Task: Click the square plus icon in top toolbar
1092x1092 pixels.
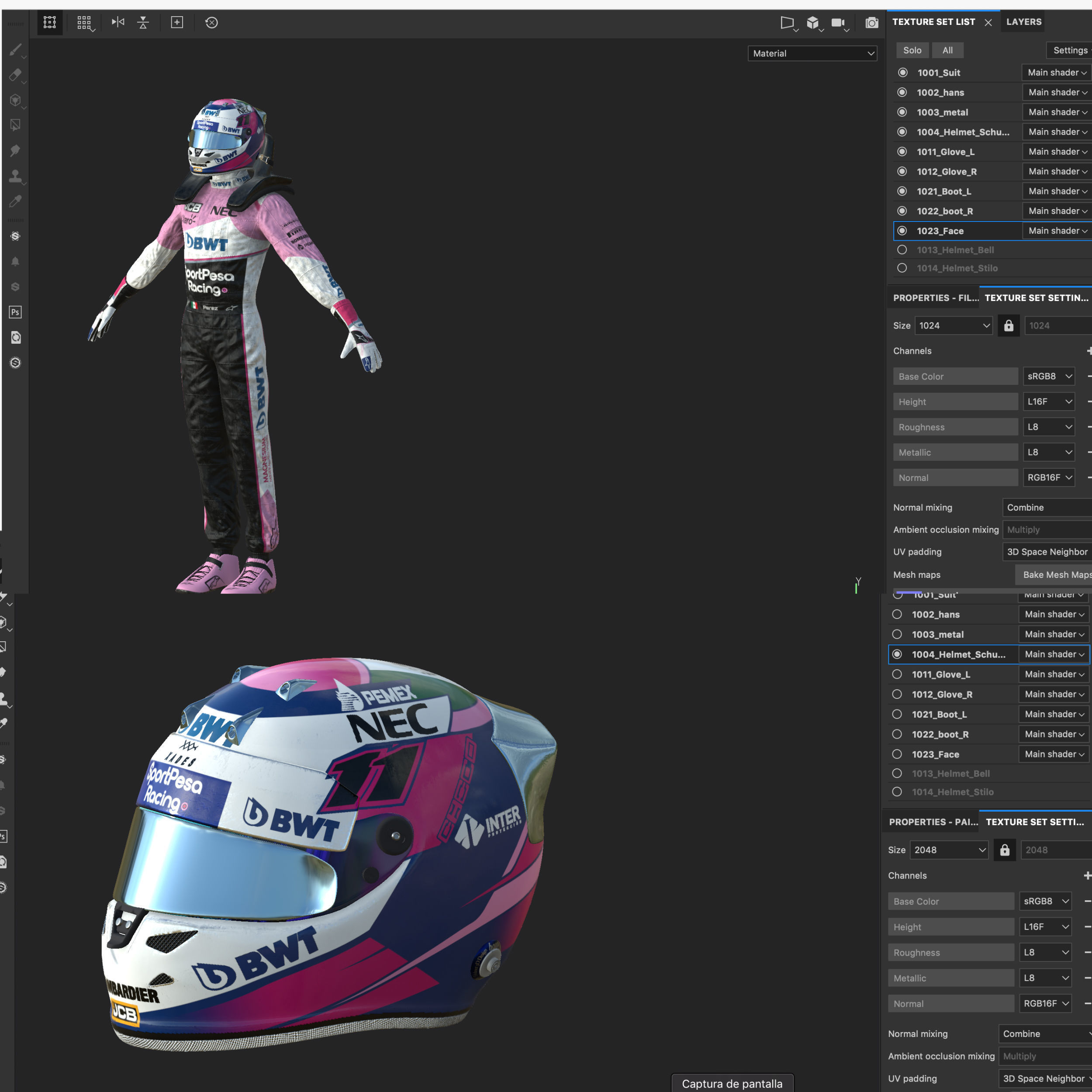Action: coord(177,22)
